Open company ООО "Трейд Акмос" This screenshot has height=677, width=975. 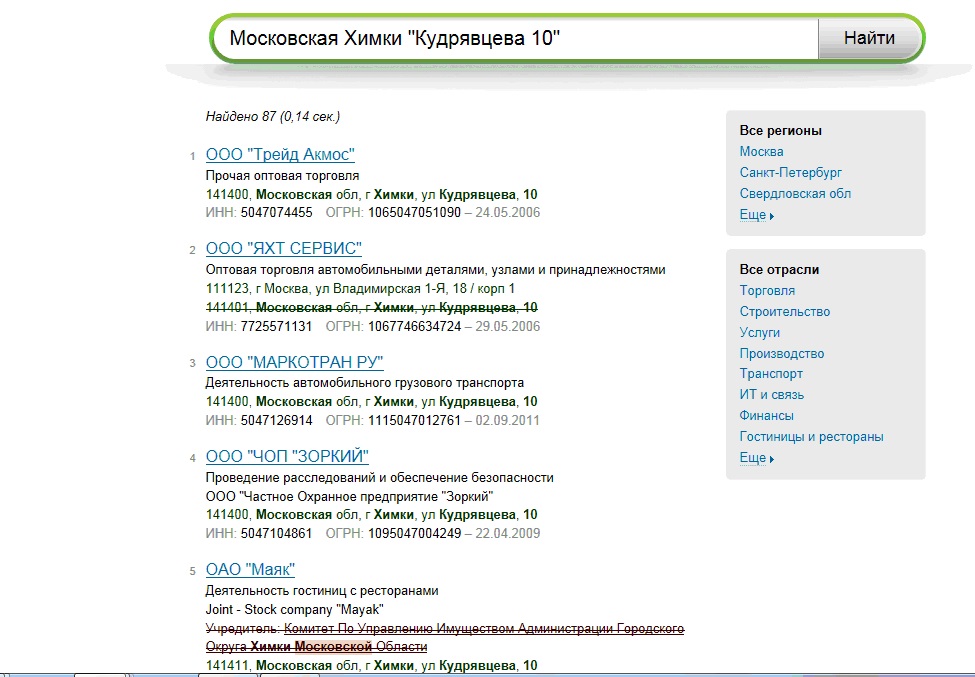point(280,154)
